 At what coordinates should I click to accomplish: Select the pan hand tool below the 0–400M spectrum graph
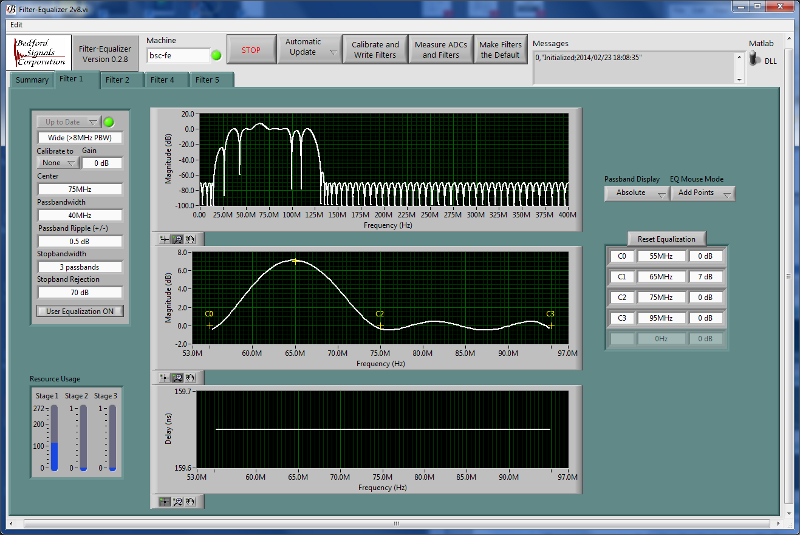(x=190, y=239)
